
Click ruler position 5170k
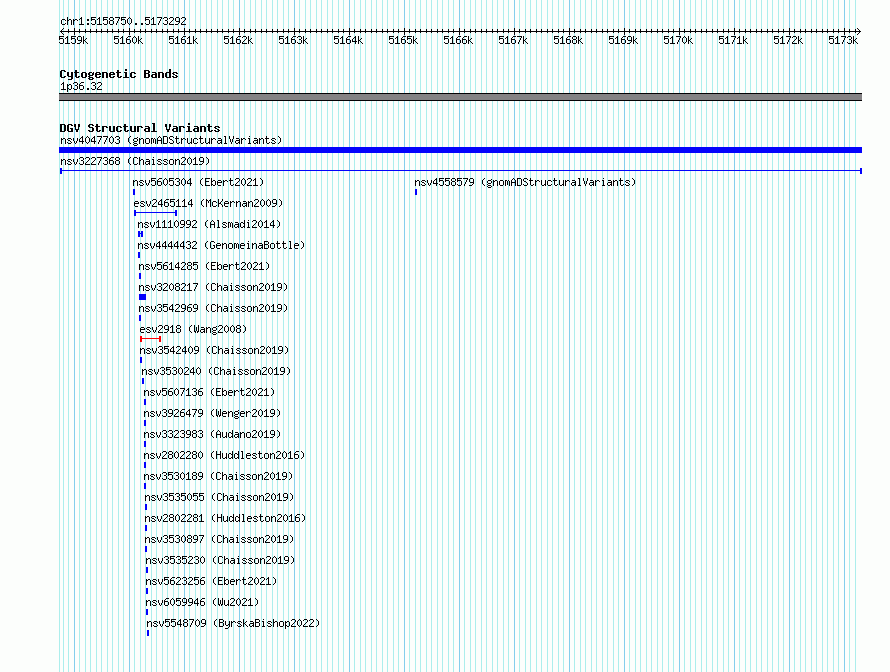(x=678, y=40)
